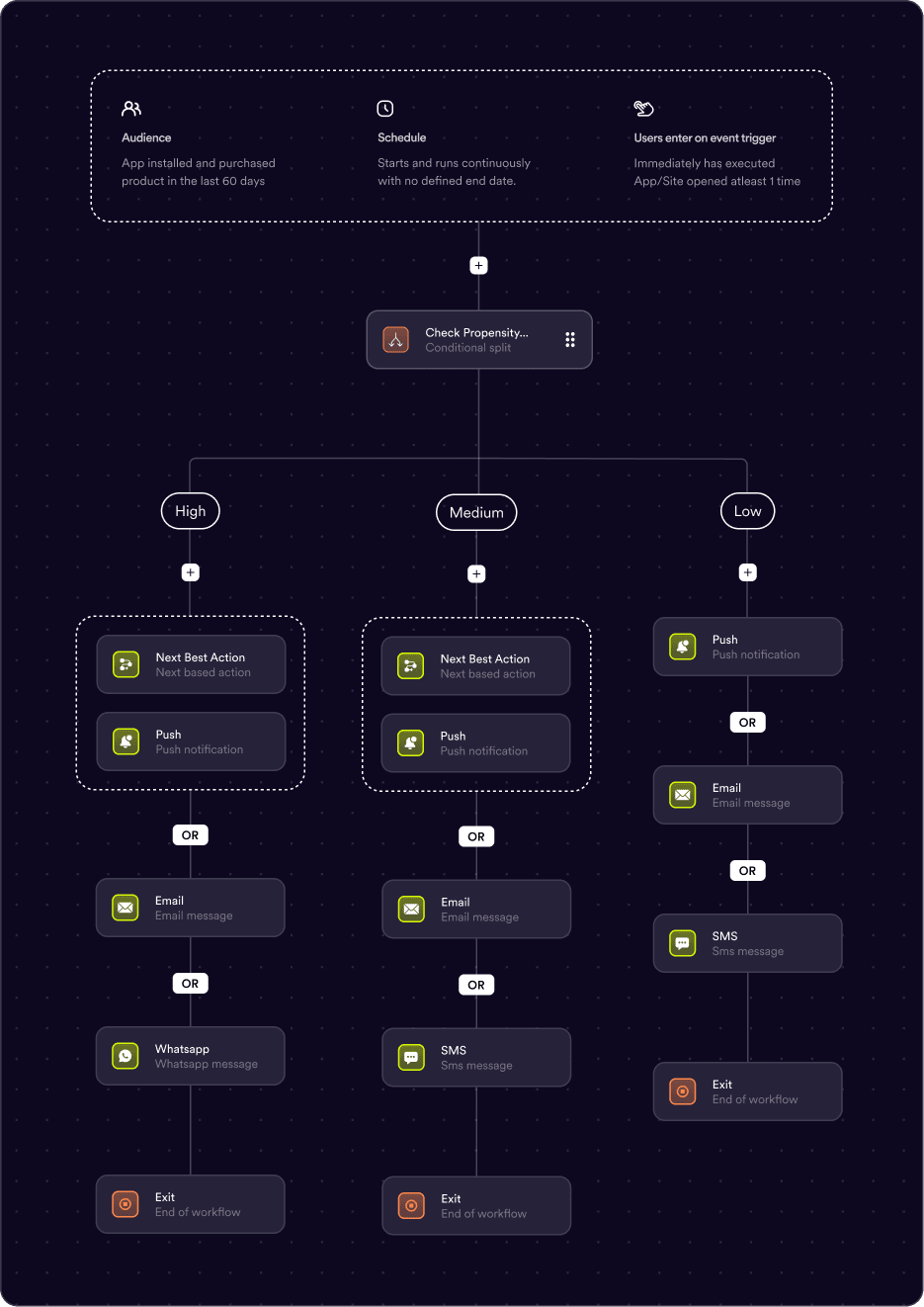Click the event trigger hand icon
Image resolution: width=924 pixels, height=1307 pixels.
643,108
